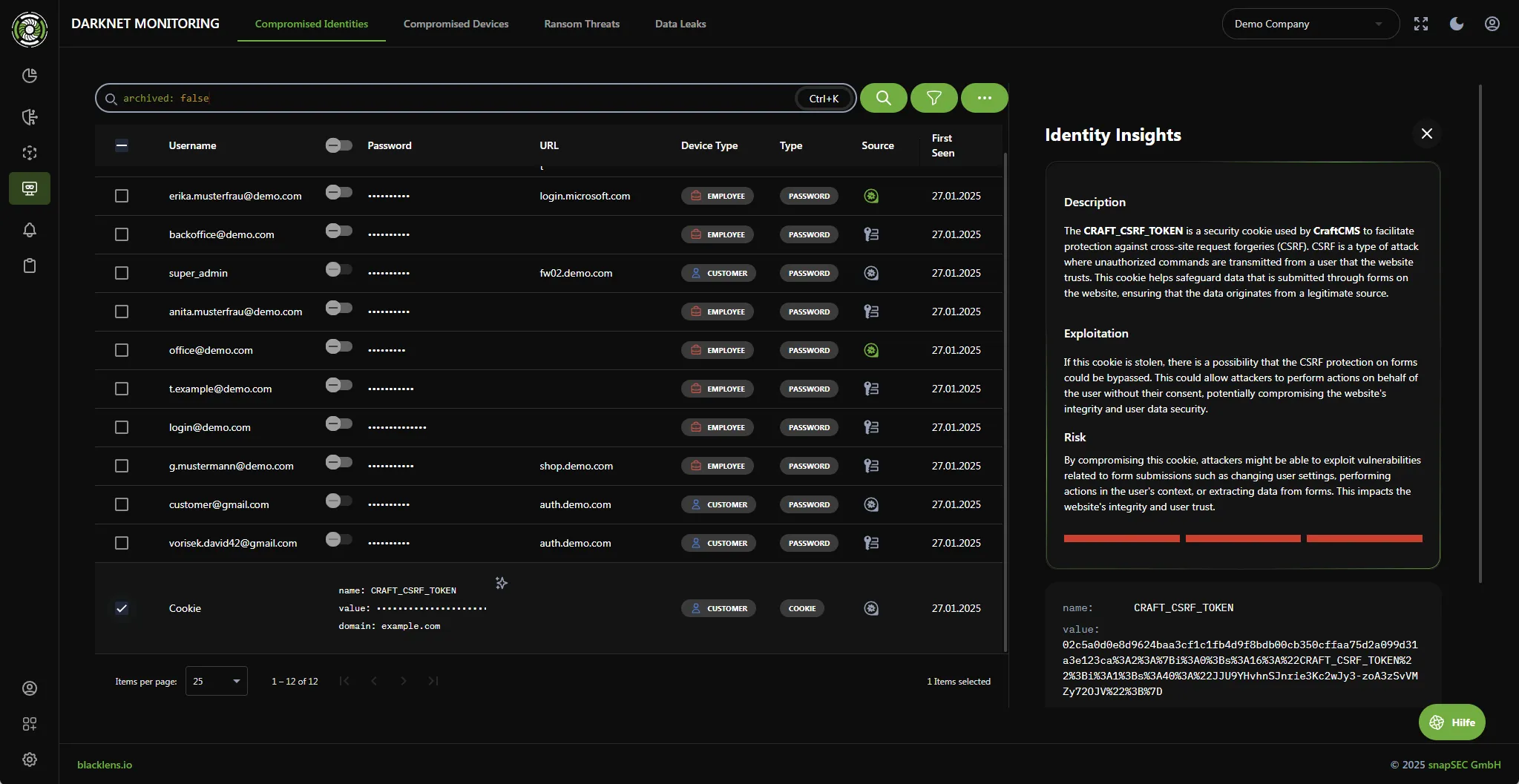Open the clipboard reports sidebar icon
Image resolution: width=1519 pixels, height=784 pixels.
(x=30, y=266)
